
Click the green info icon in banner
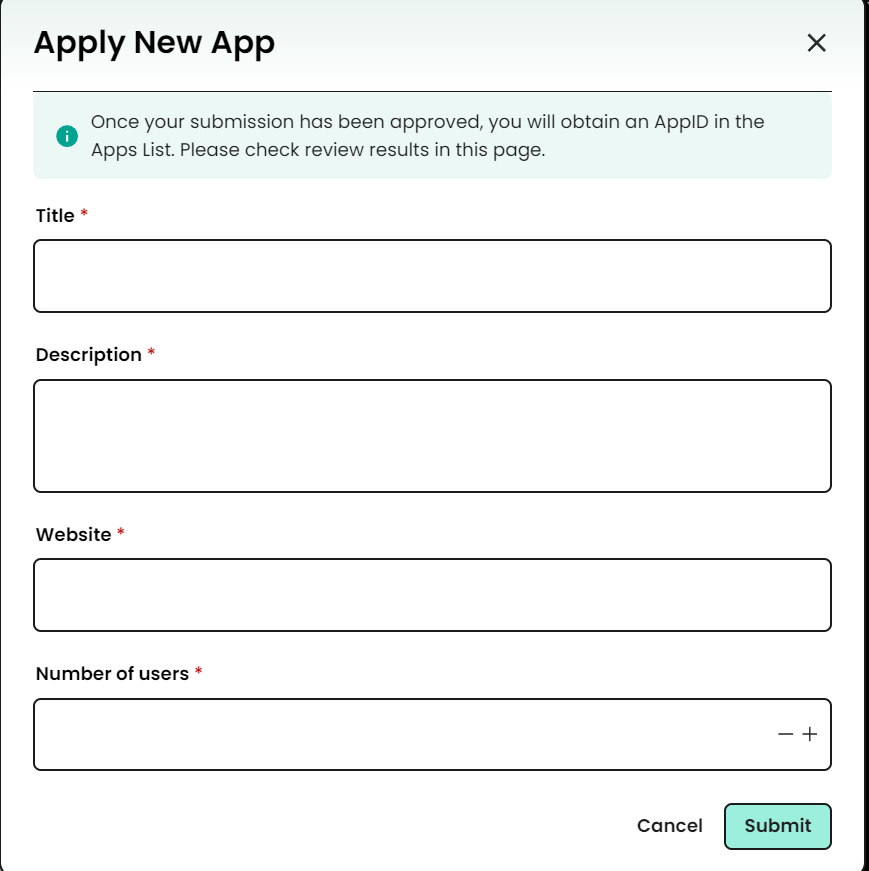[67, 136]
